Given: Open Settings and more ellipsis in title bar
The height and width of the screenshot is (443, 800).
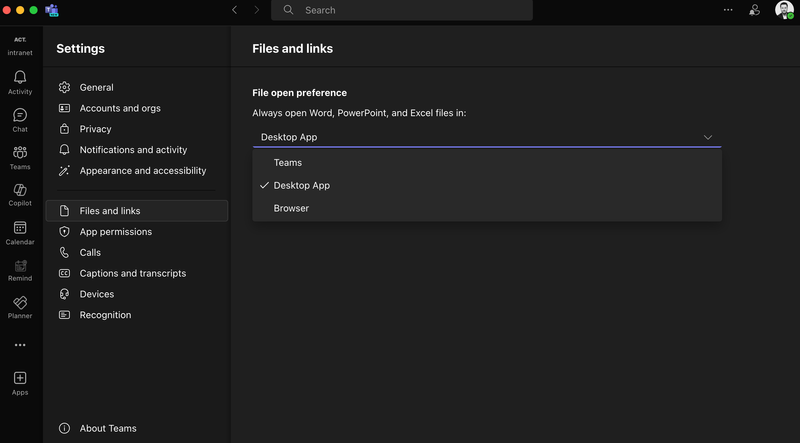Looking at the screenshot, I should tap(728, 9).
